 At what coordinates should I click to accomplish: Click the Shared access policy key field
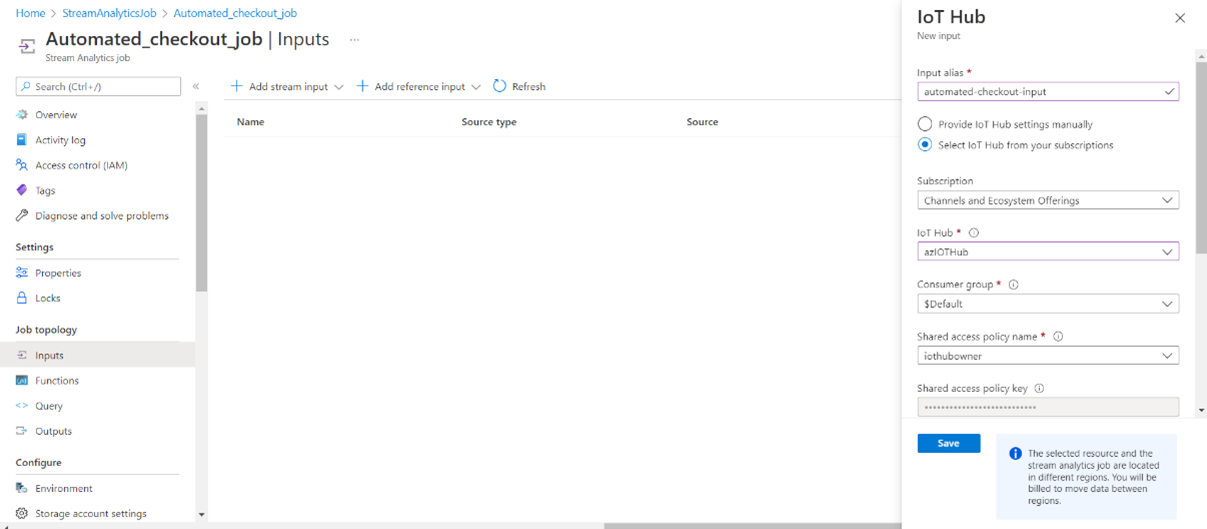(1048, 407)
